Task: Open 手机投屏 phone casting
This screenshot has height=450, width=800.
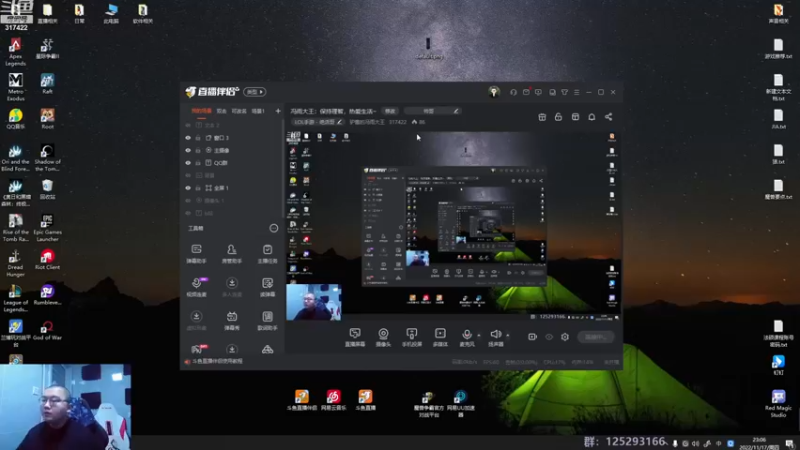Action: tap(412, 337)
